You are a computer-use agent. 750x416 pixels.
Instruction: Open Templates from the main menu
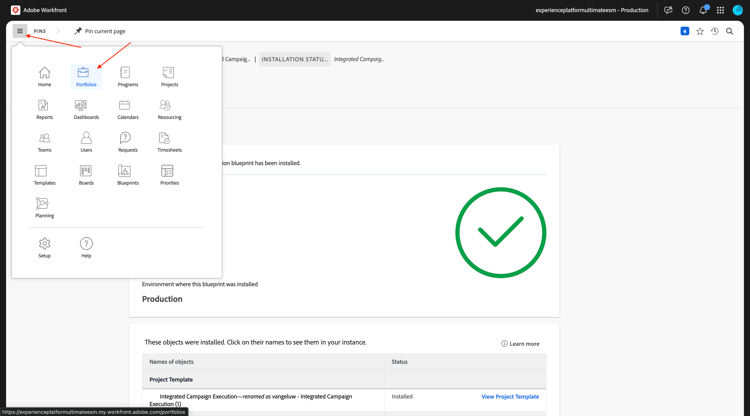[44, 175]
